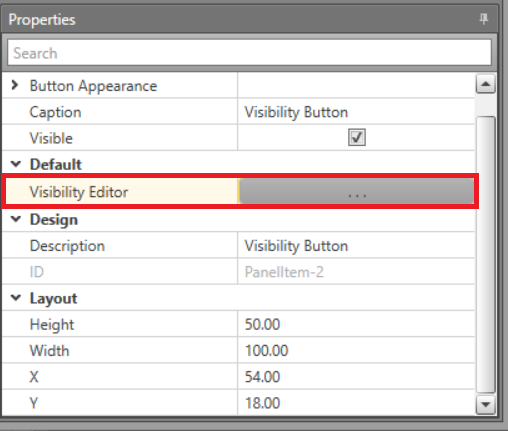The height and width of the screenshot is (431, 508).
Task: Click the scroll down arrow
Action: point(485,405)
